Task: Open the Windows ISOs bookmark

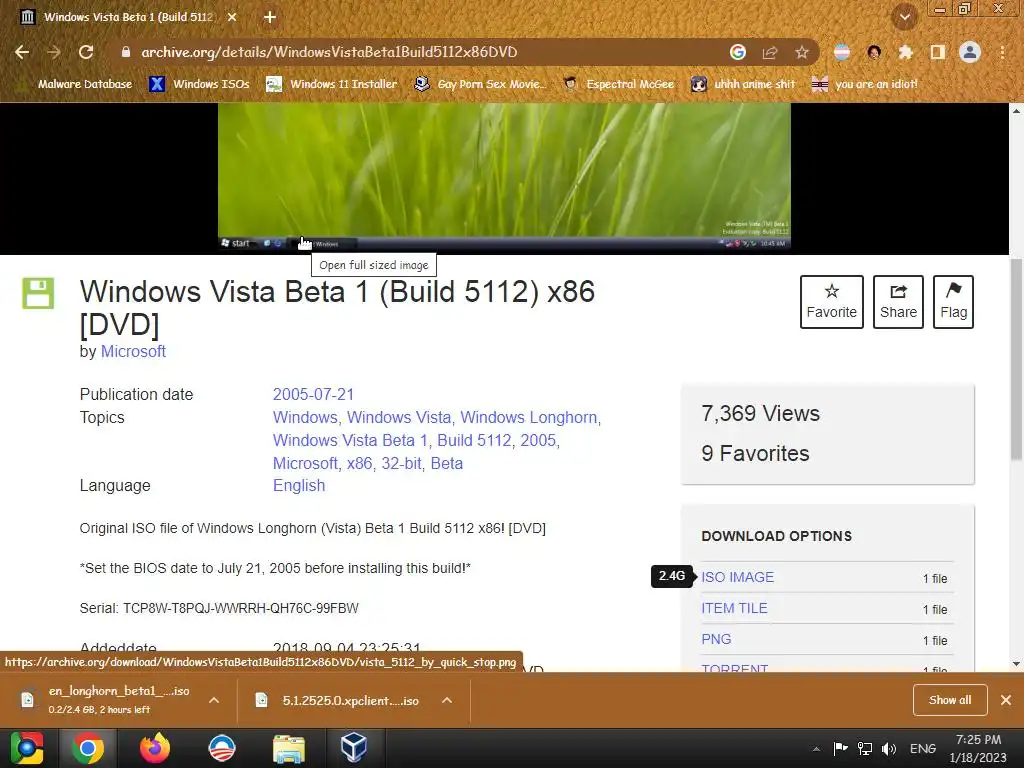Action: click(x=200, y=84)
